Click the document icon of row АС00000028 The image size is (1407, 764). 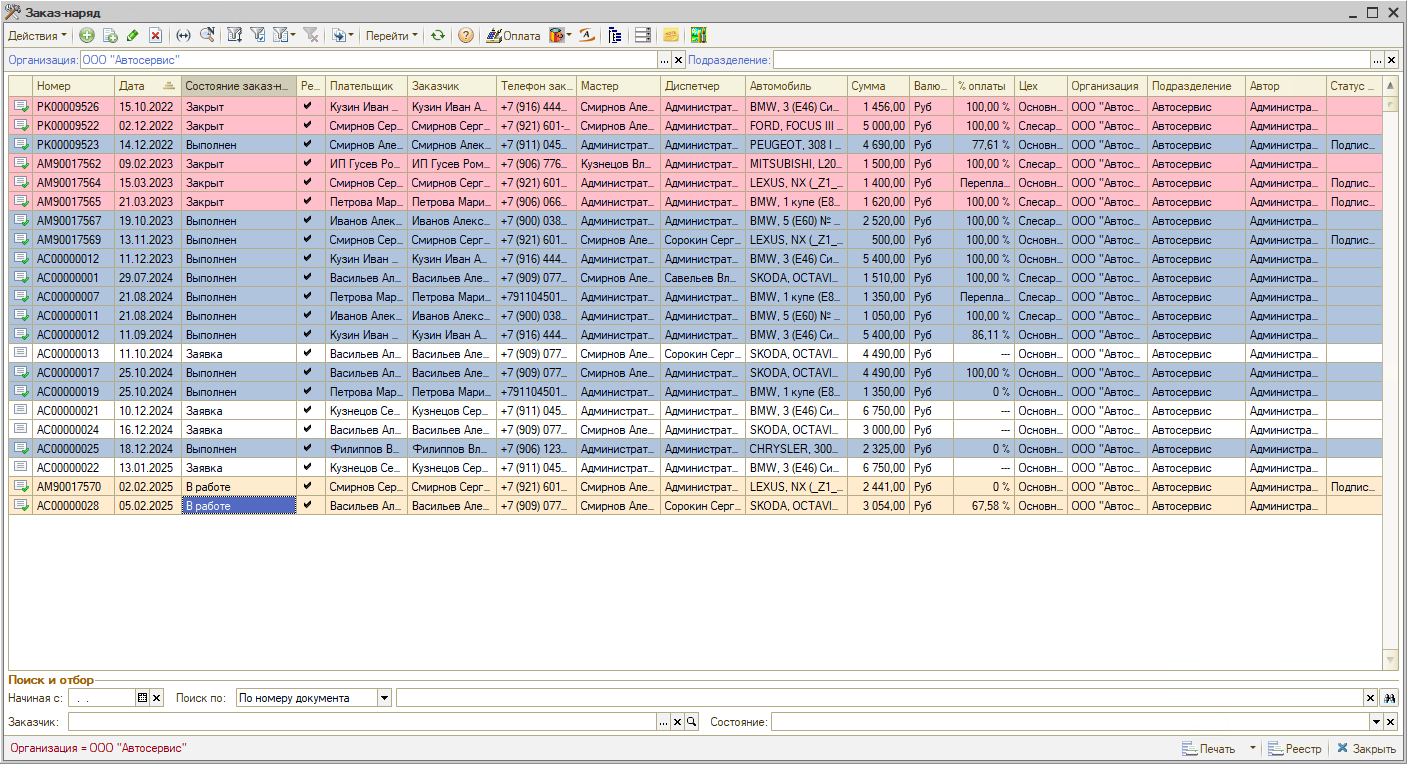21,506
